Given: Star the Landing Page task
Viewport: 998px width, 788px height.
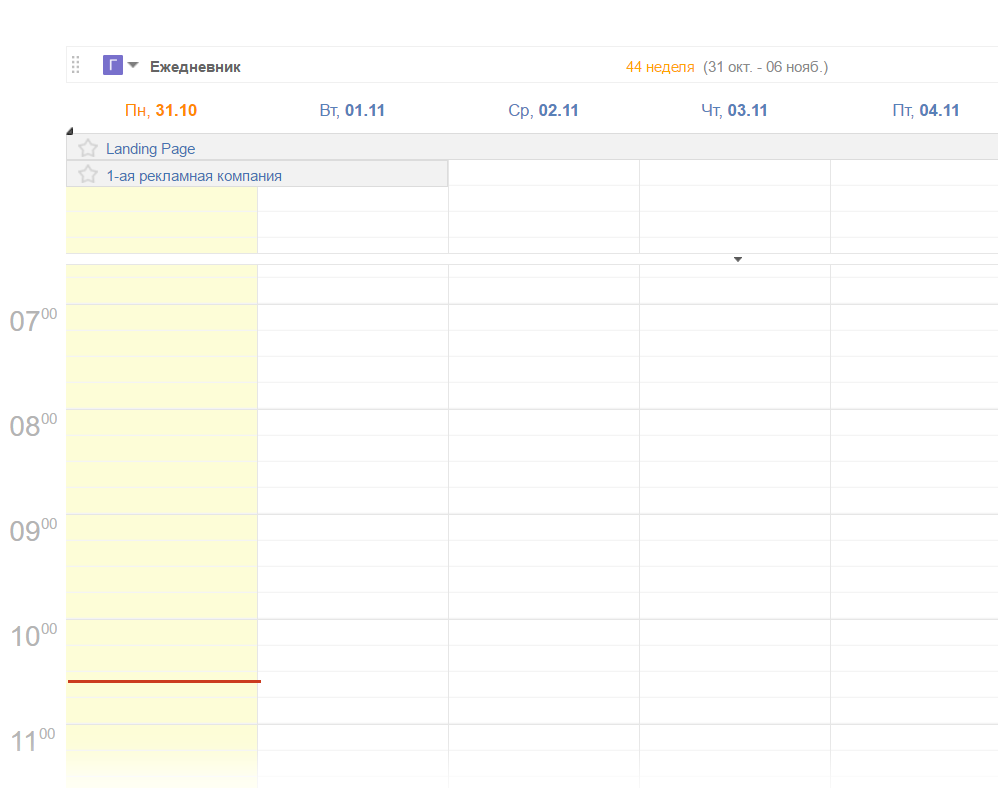Looking at the screenshot, I should [x=88, y=148].
